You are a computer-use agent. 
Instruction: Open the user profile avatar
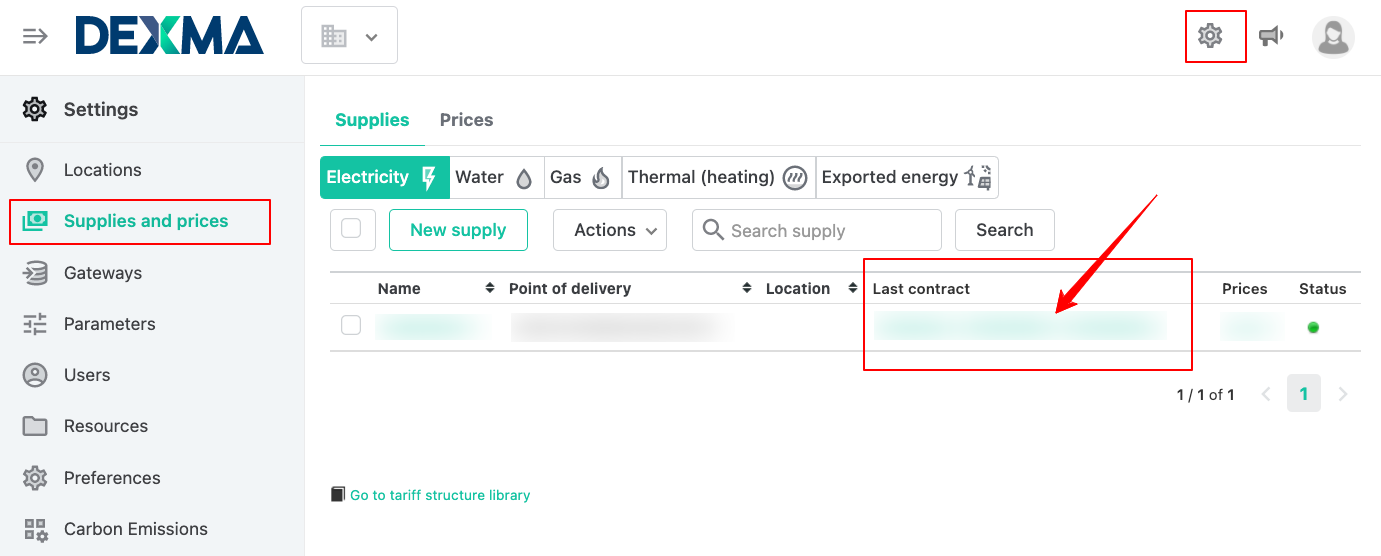[x=1333, y=37]
